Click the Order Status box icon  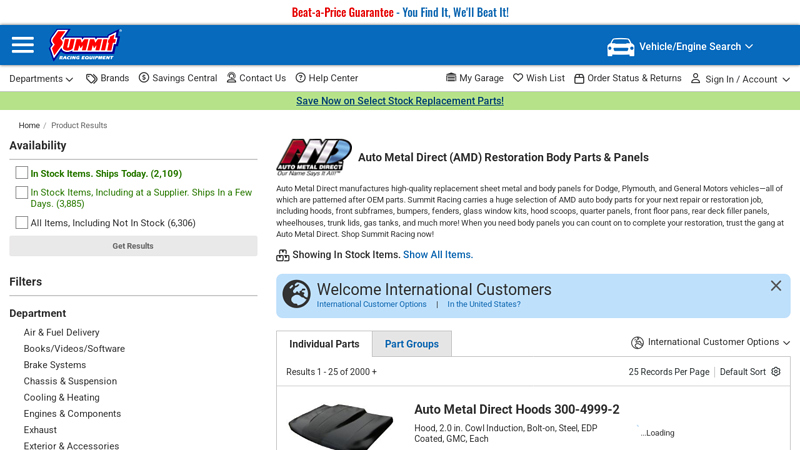point(579,79)
